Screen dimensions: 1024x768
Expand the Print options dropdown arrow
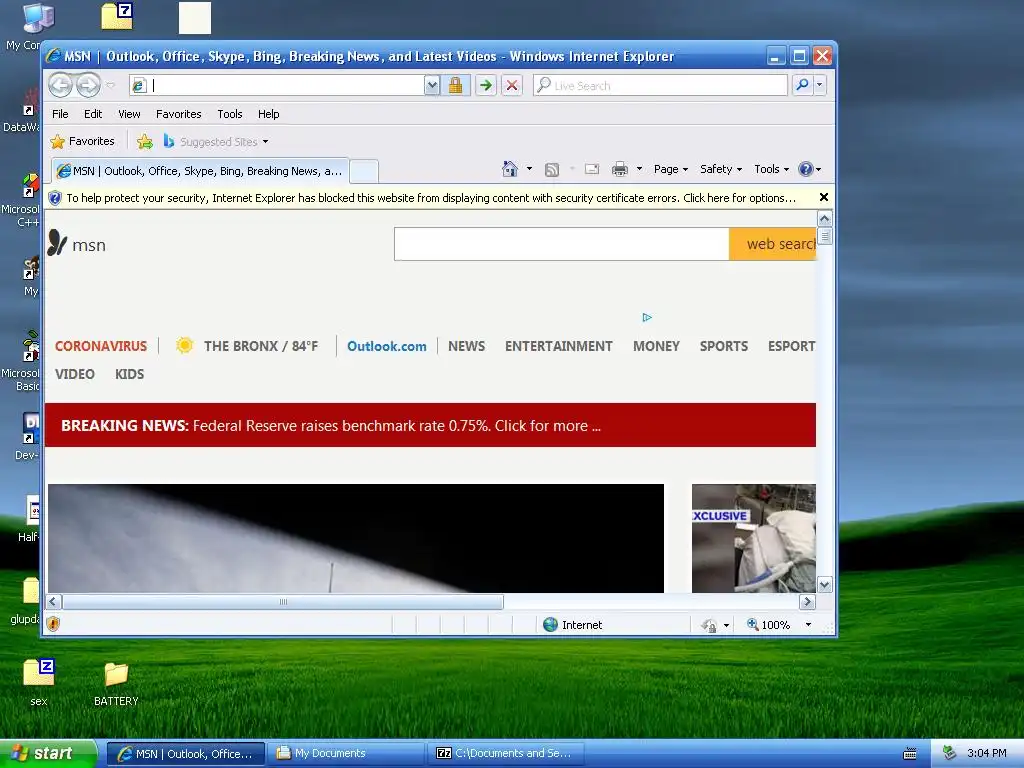(639, 169)
